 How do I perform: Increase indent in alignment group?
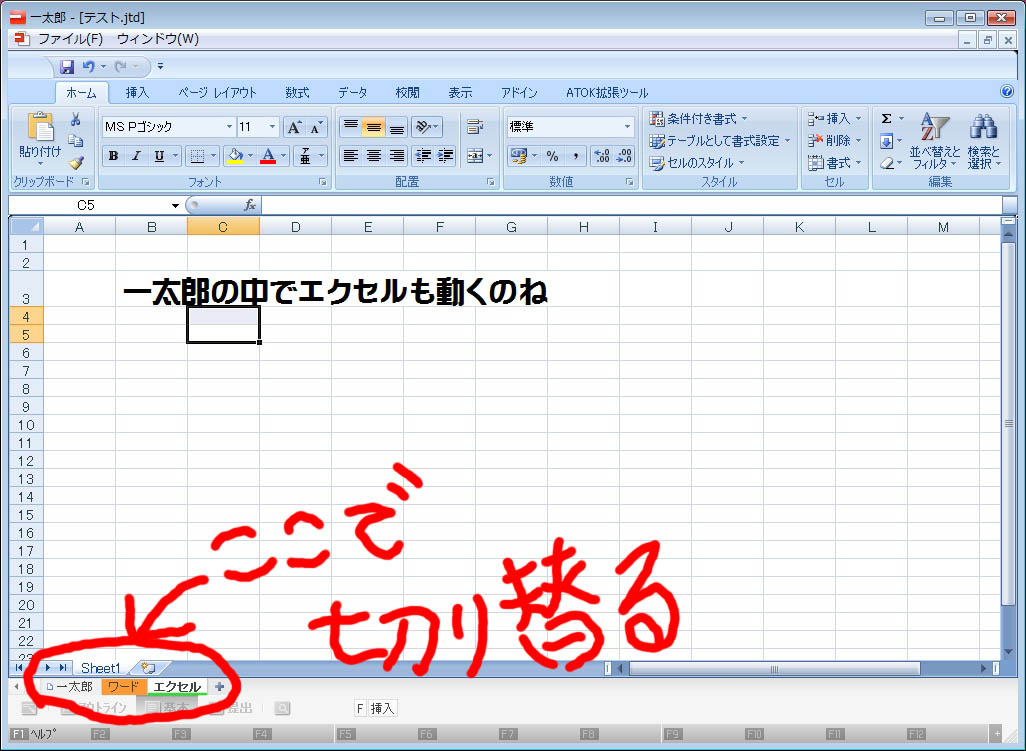pyautogui.click(x=446, y=156)
